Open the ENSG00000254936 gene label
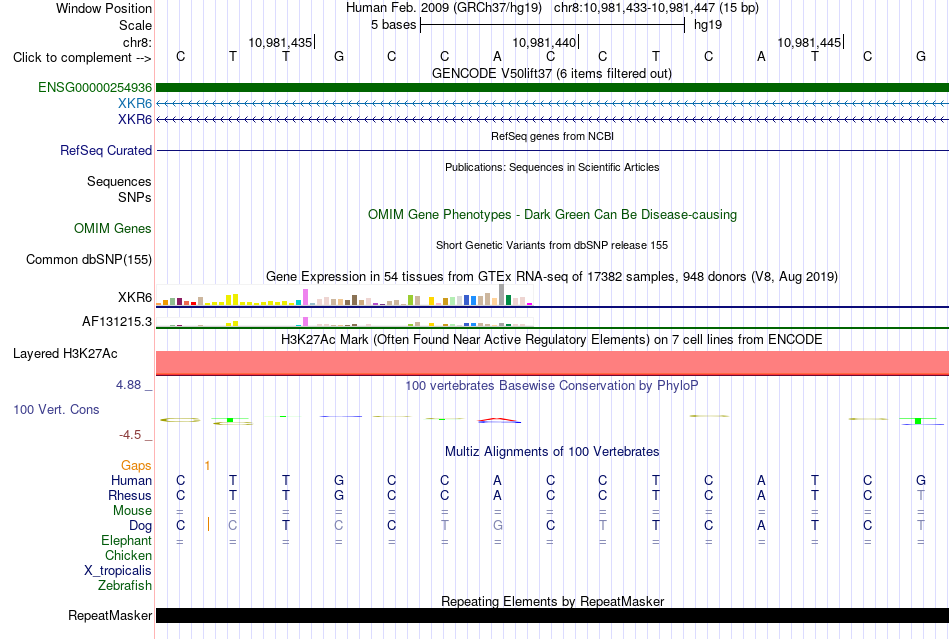This screenshot has width=950, height=639. (x=95, y=88)
